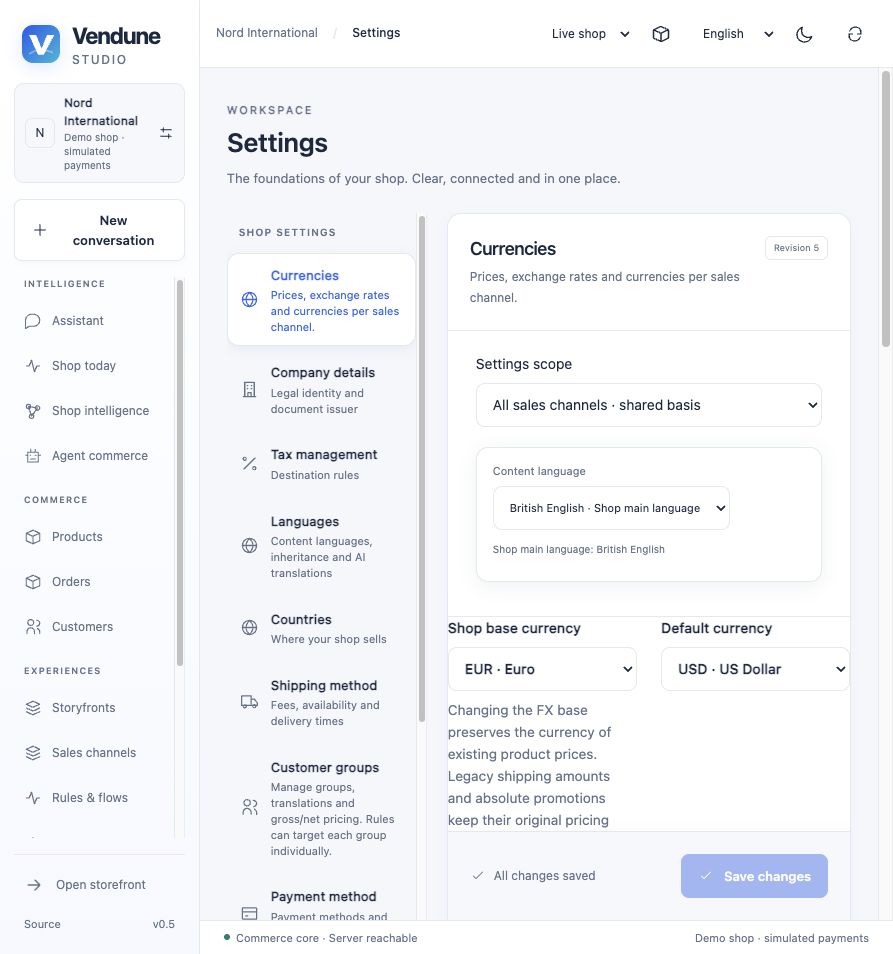The image size is (893, 954).
Task: Click the refresh icon in top bar
Action: tap(855, 34)
